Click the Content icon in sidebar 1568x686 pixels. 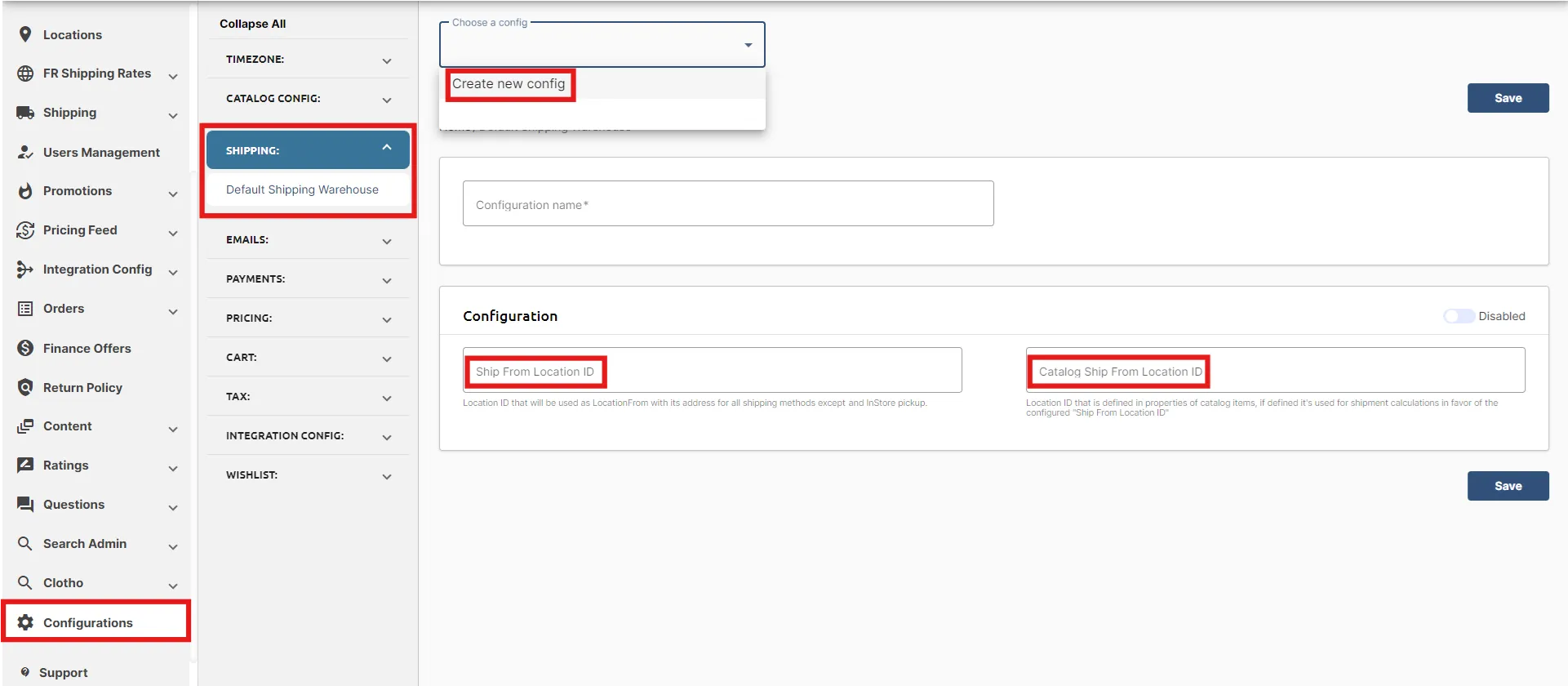click(x=25, y=426)
